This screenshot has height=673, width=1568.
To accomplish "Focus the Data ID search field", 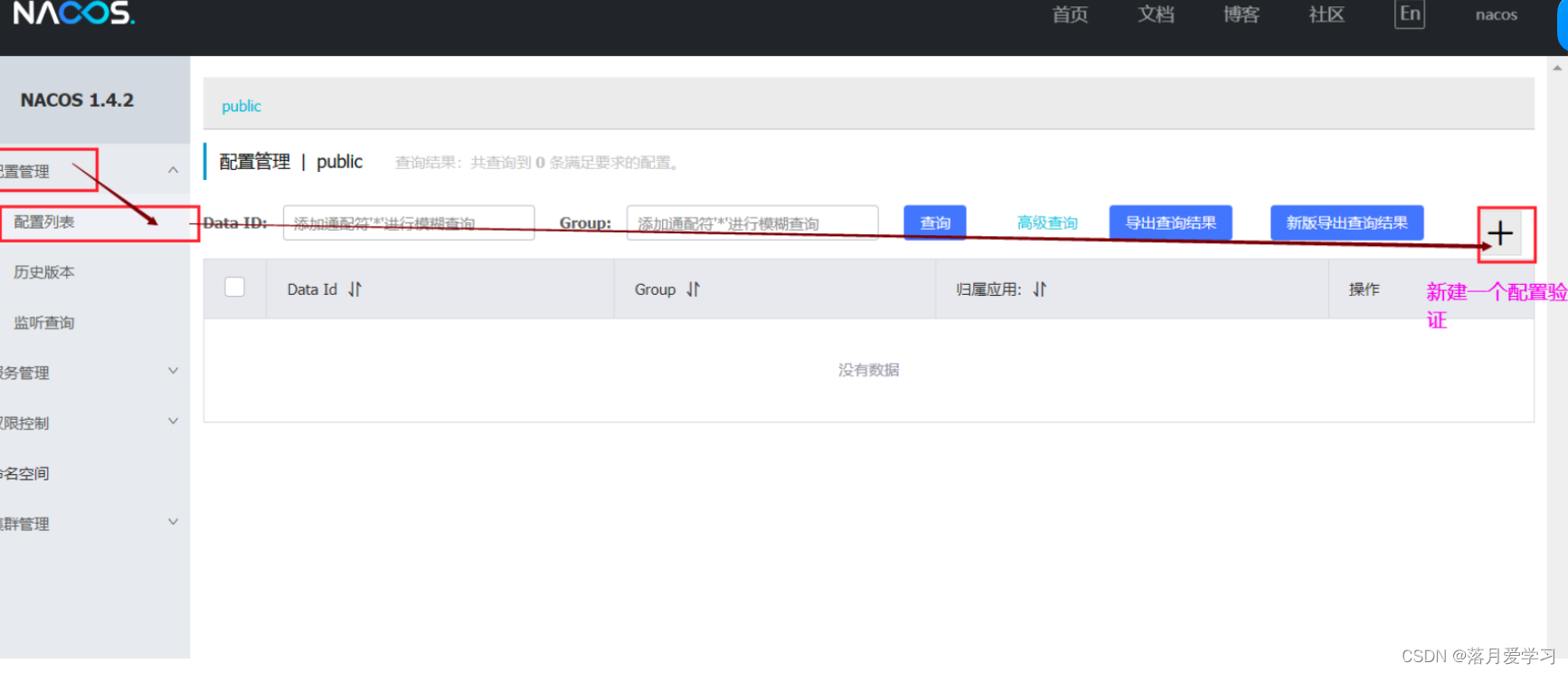I will point(409,223).
